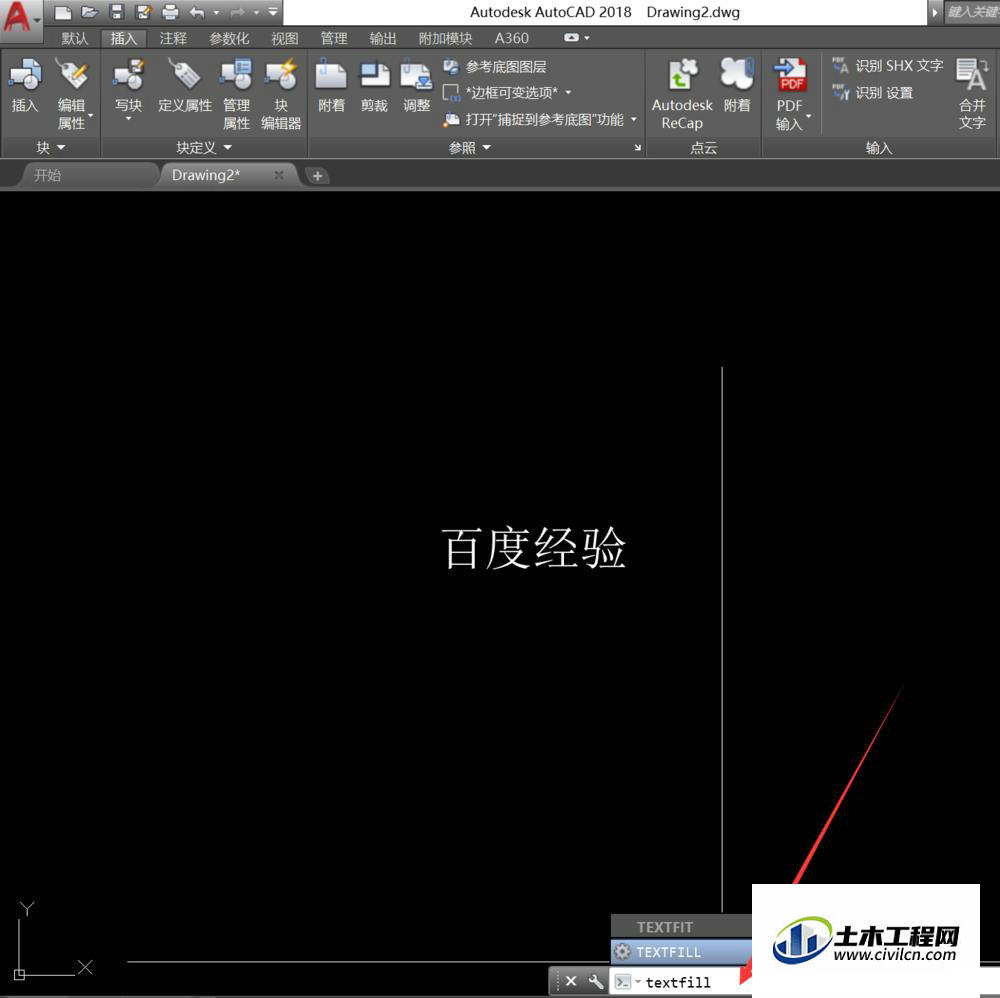This screenshot has width=1000, height=998.
Task: Open the A360 ribbon tab
Action: click(511, 38)
